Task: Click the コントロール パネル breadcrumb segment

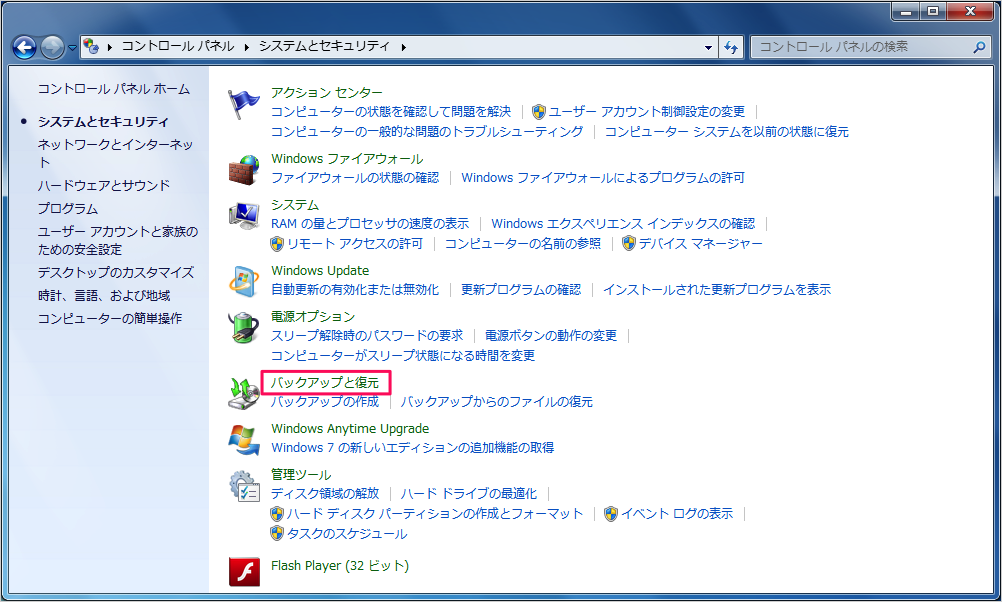Action: 178,46
